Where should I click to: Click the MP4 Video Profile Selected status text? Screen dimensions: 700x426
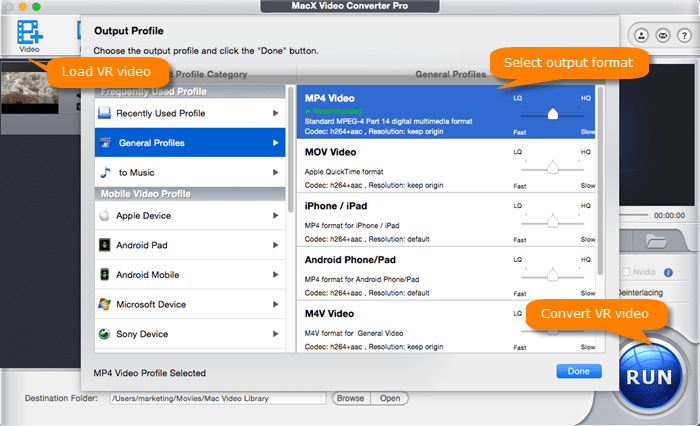[x=150, y=373]
